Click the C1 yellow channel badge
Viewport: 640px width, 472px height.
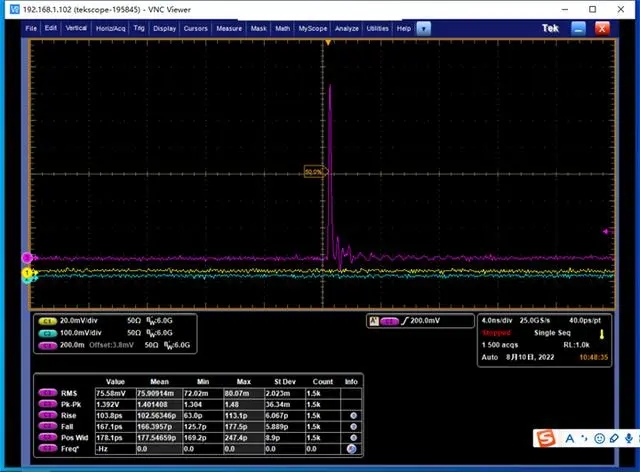coord(46,320)
